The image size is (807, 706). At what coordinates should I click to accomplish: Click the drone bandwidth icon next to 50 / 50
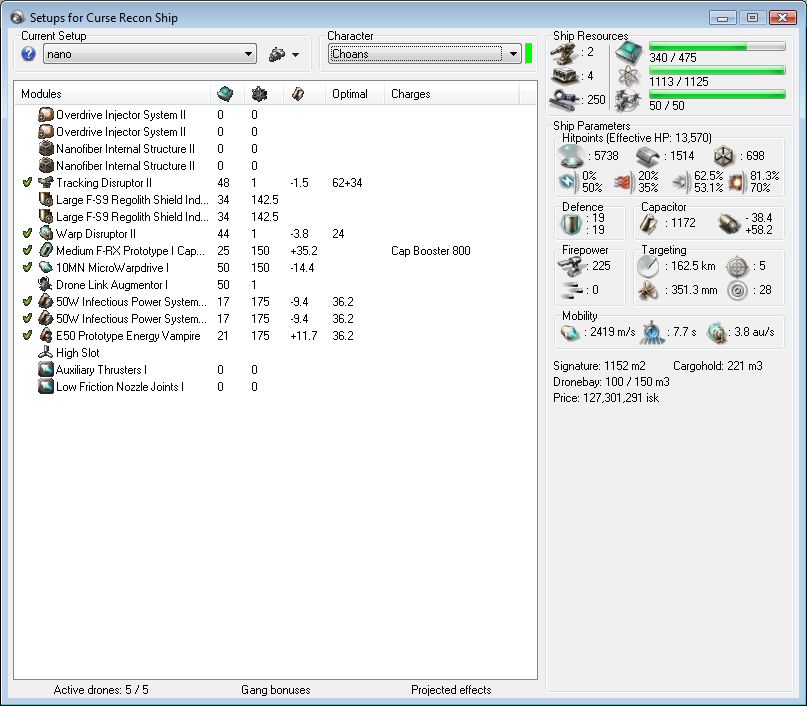point(628,100)
